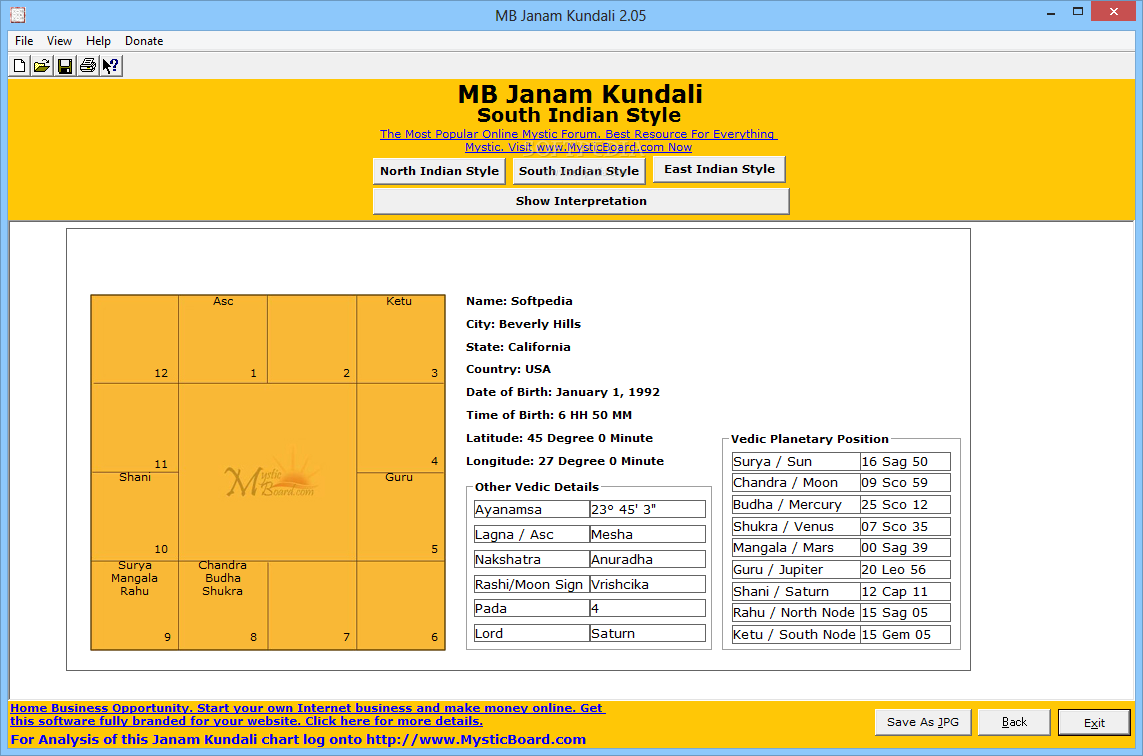The width and height of the screenshot is (1143, 756).
Task: Click Ketu / South Node position 15 Gem 05
Action: point(905,634)
